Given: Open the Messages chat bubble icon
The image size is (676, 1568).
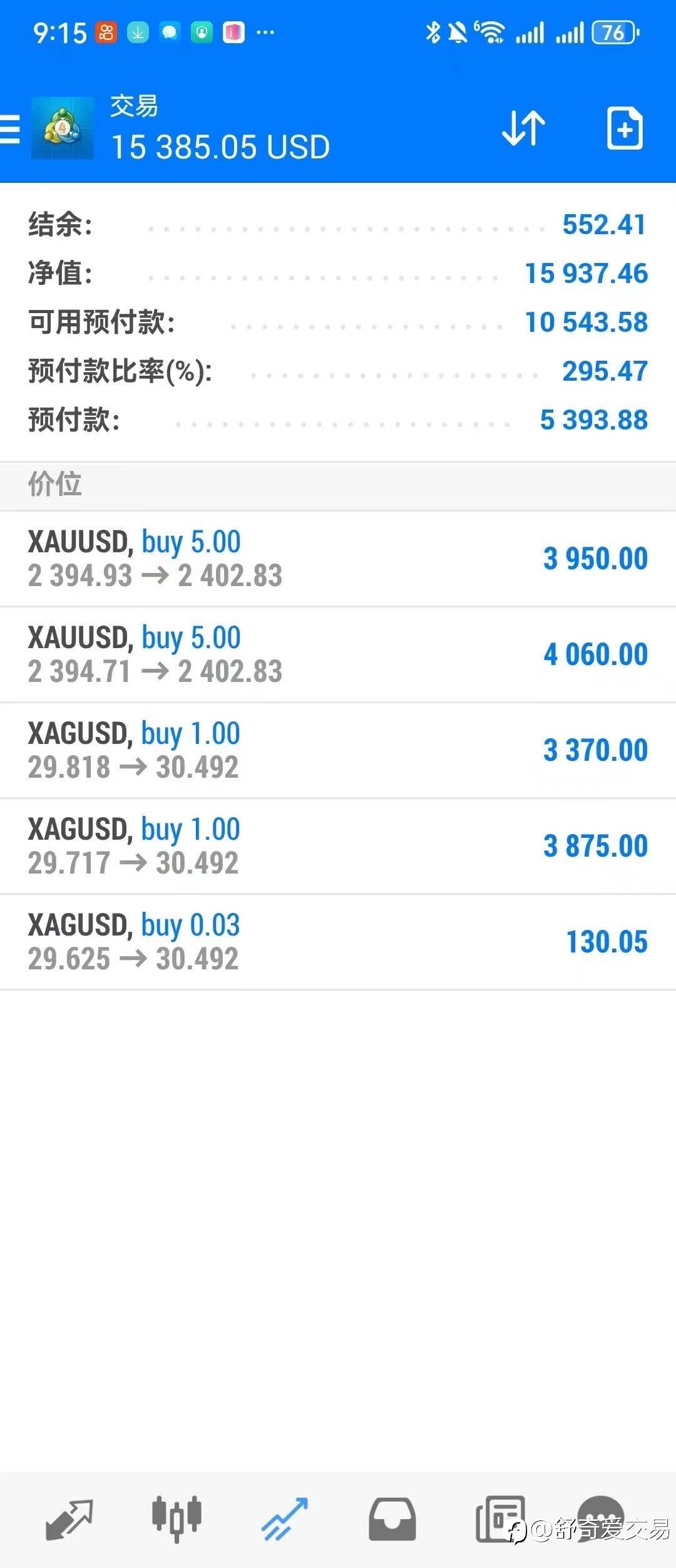Looking at the screenshot, I should (601, 1515).
